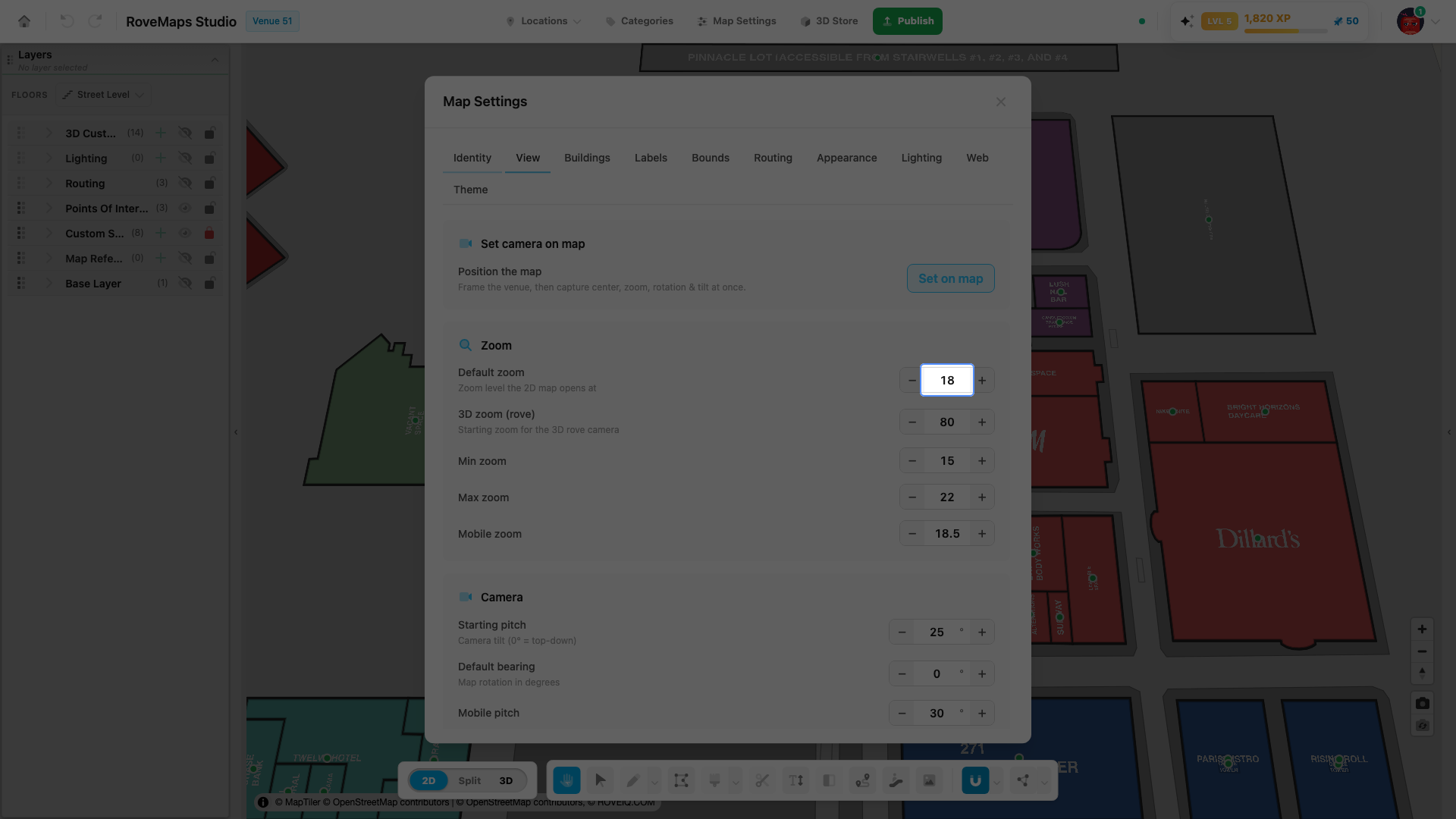
Task: Switch to the Buildings tab
Action: [587, 158]
